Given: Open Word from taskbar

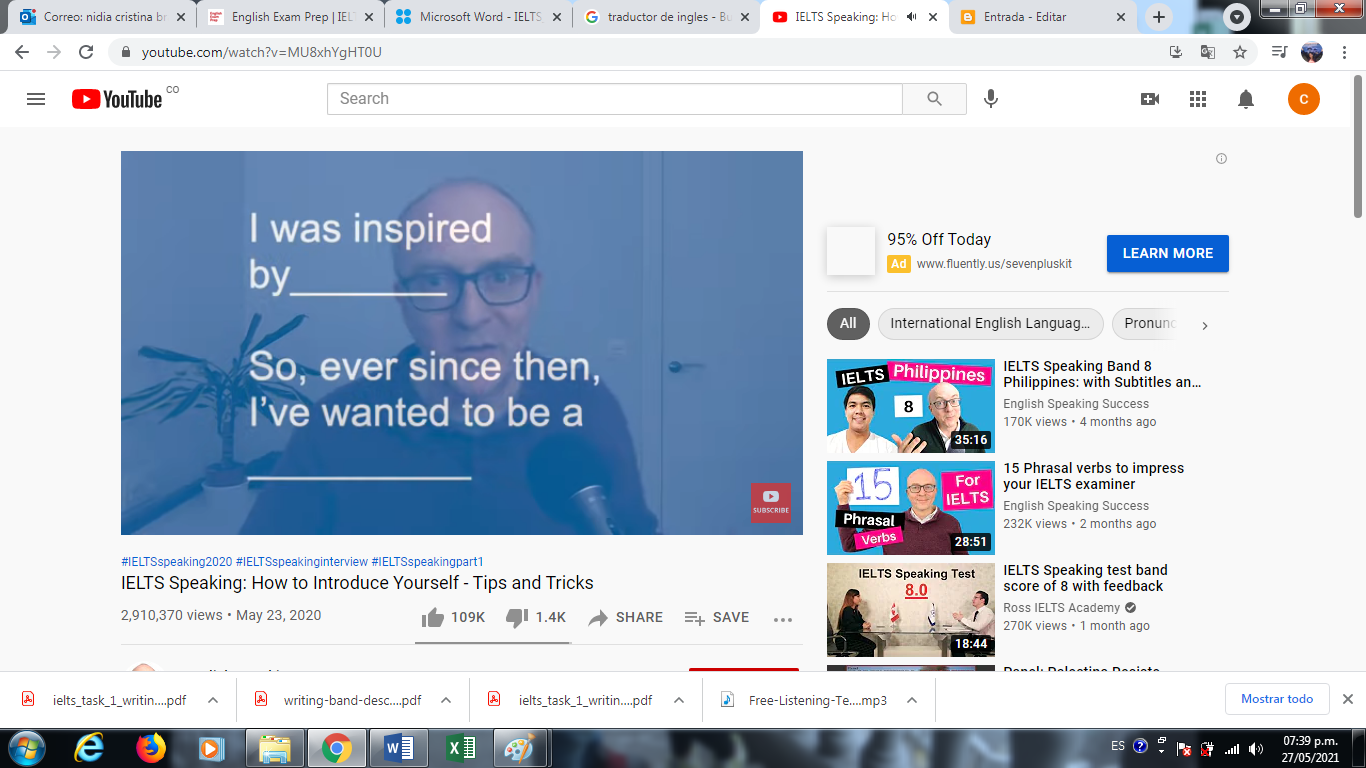Looking at the screenshot, I should pyautogui.click(x=399, y=748).
